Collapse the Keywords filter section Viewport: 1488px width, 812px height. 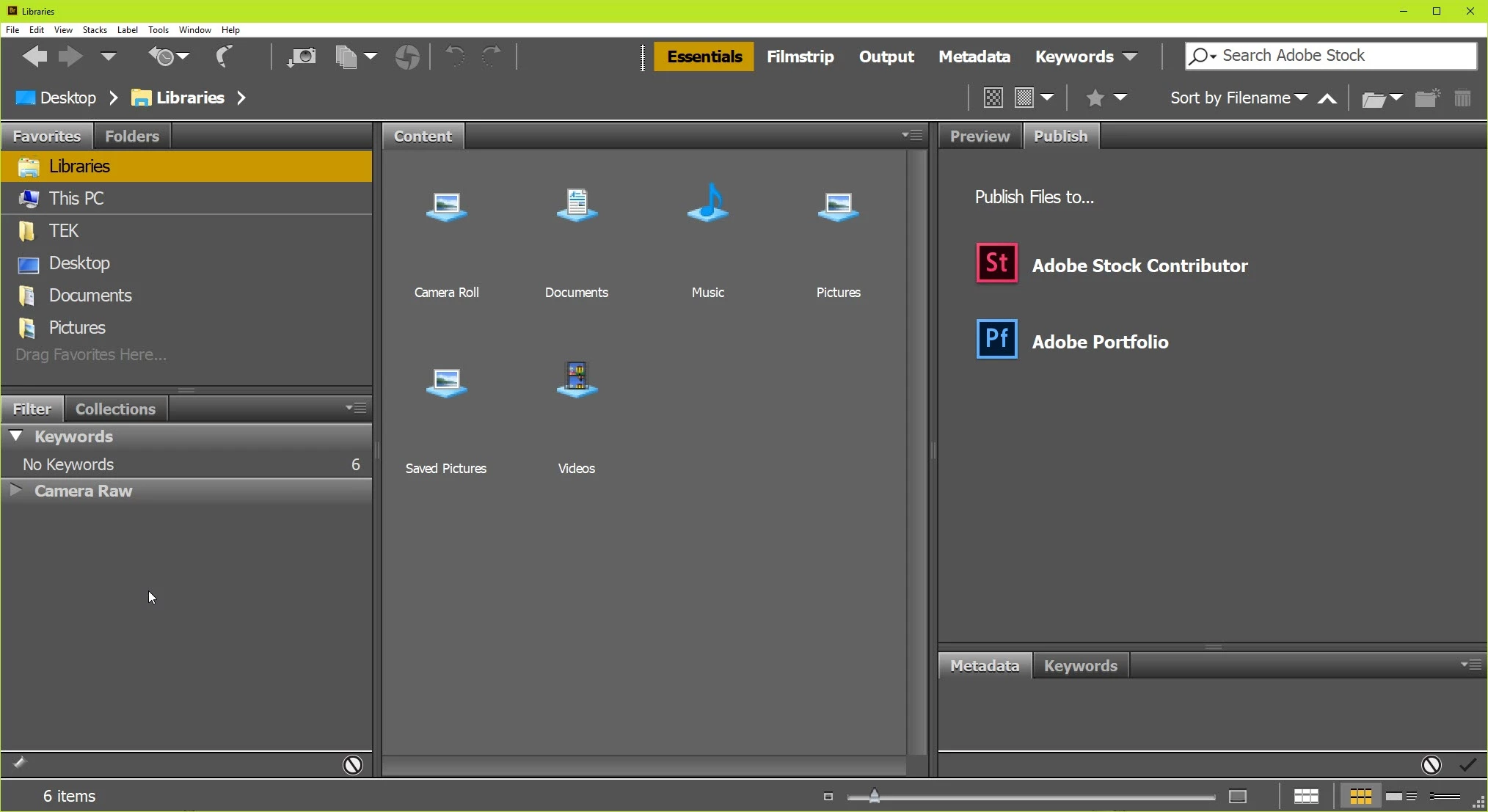pos(15,436)
